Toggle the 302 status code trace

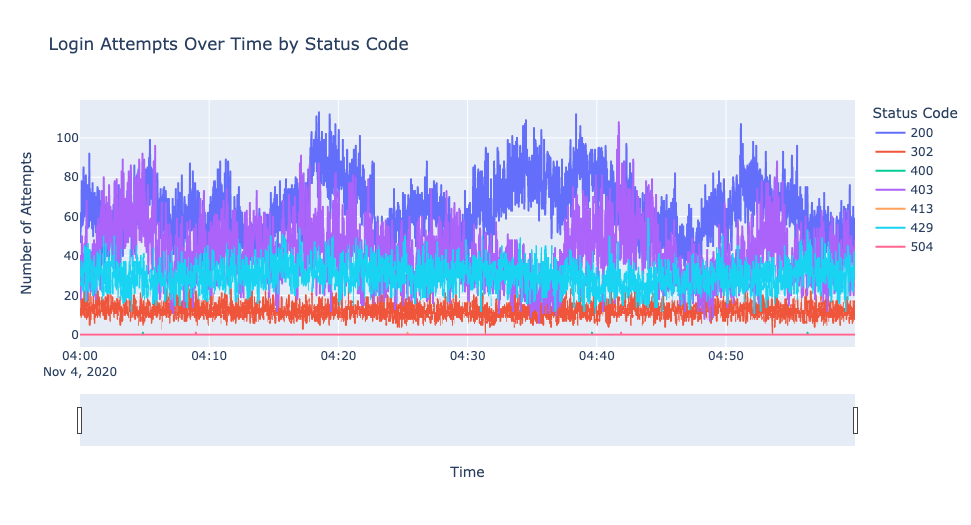(x=904, y=152)
